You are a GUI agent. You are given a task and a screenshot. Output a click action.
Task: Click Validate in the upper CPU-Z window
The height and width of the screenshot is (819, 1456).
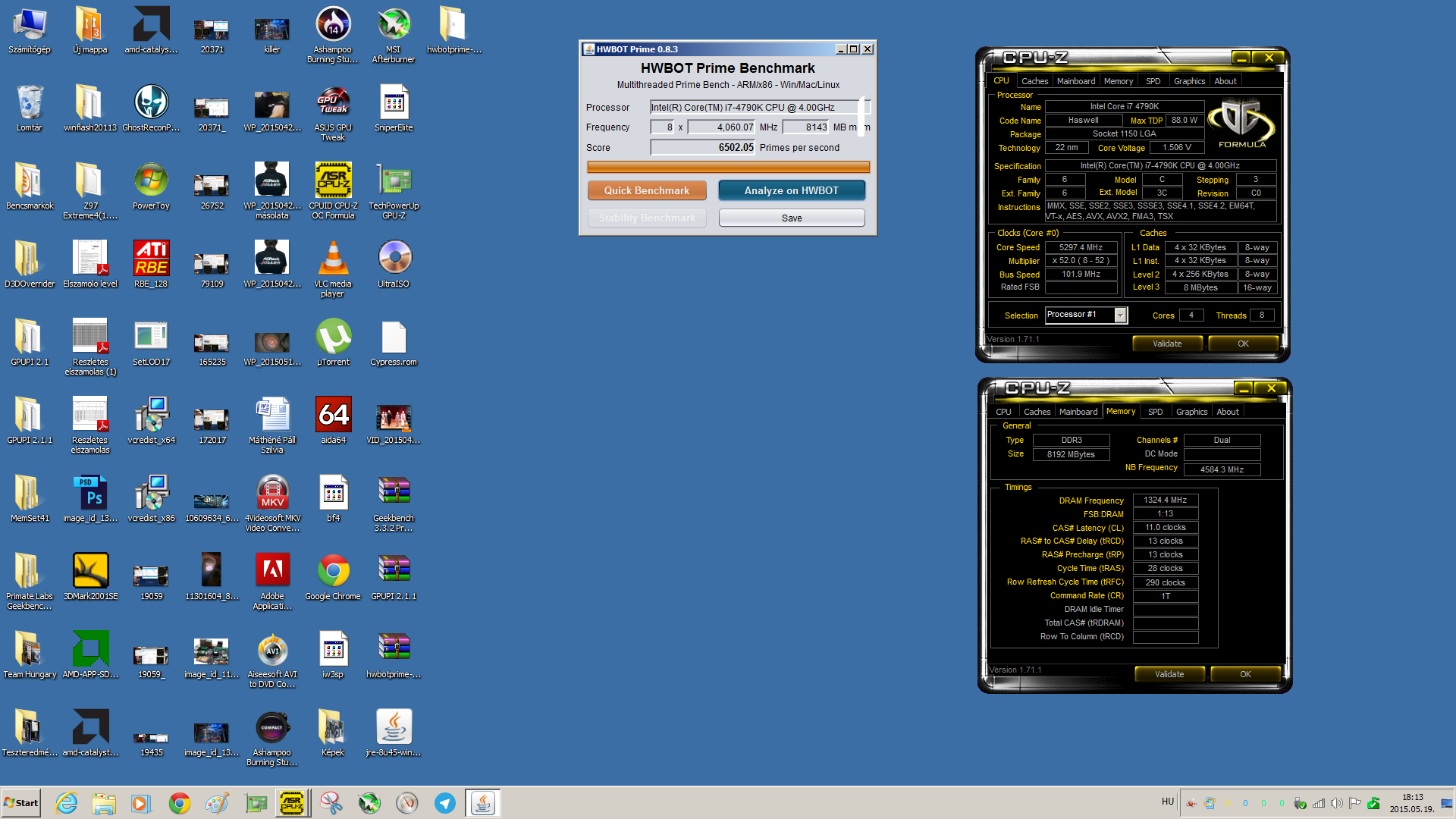pyautogui.click(x=1167, y=344)
